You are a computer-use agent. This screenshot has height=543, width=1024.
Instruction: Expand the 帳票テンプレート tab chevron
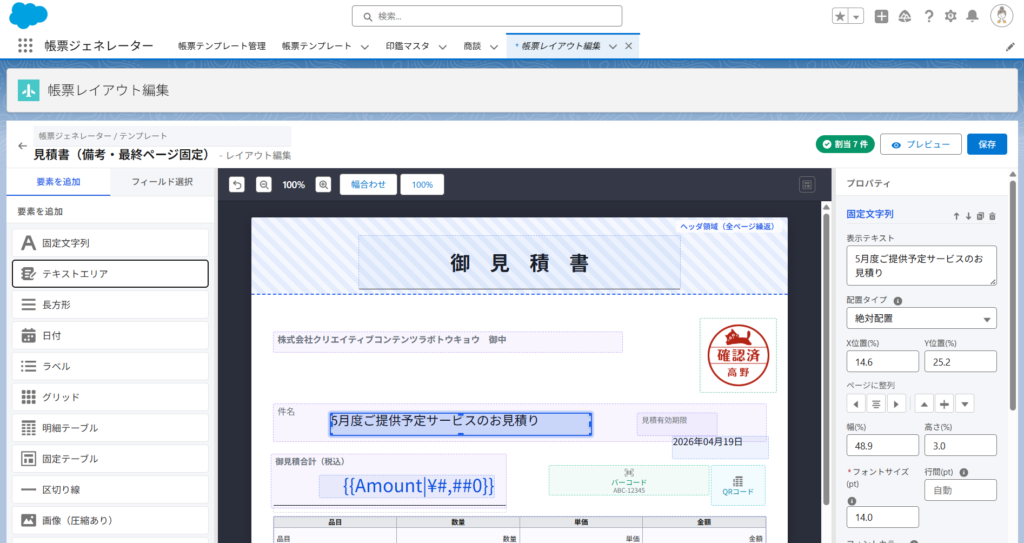coord(364,46)
